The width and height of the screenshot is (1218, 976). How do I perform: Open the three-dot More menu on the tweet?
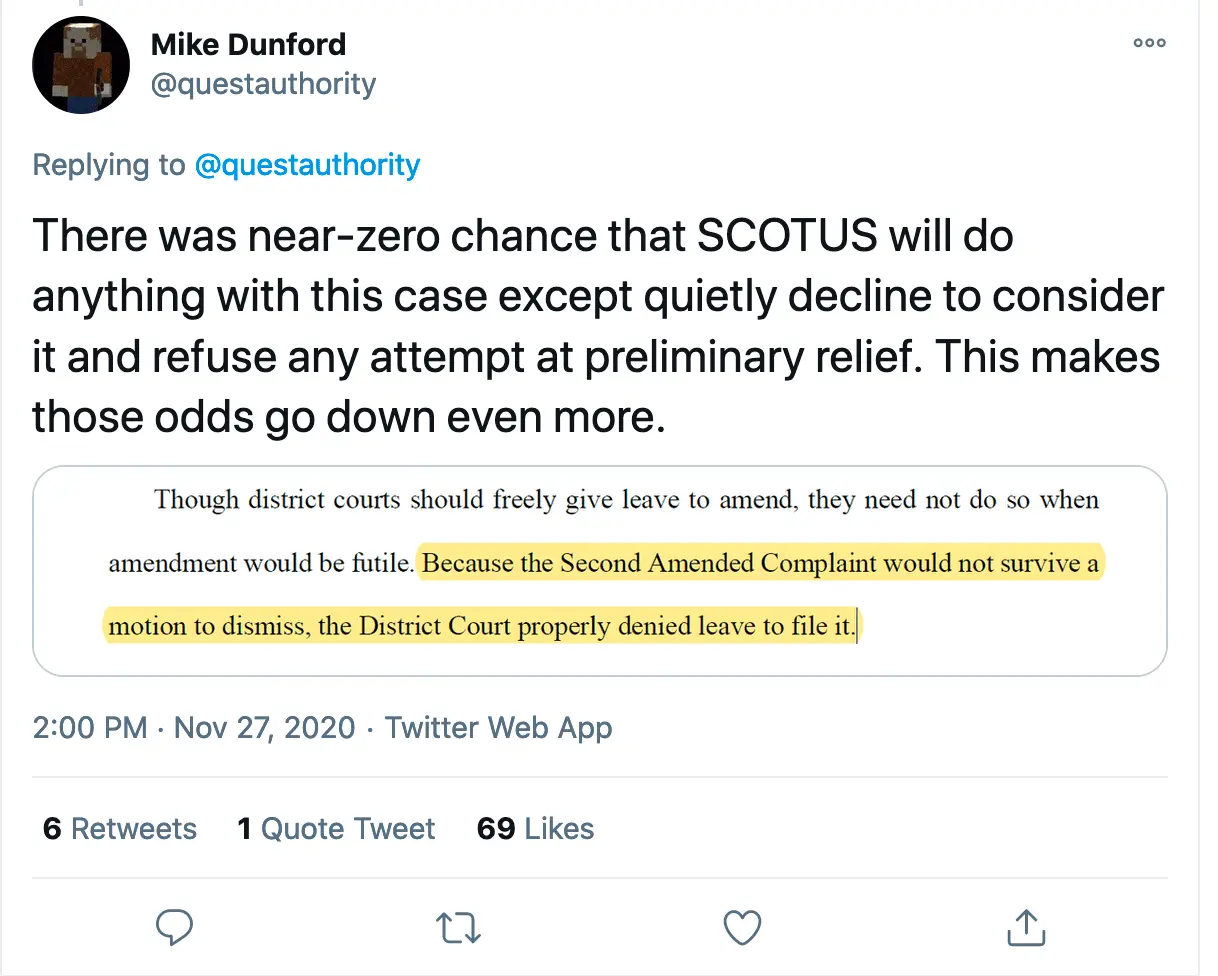[1149, 43]
